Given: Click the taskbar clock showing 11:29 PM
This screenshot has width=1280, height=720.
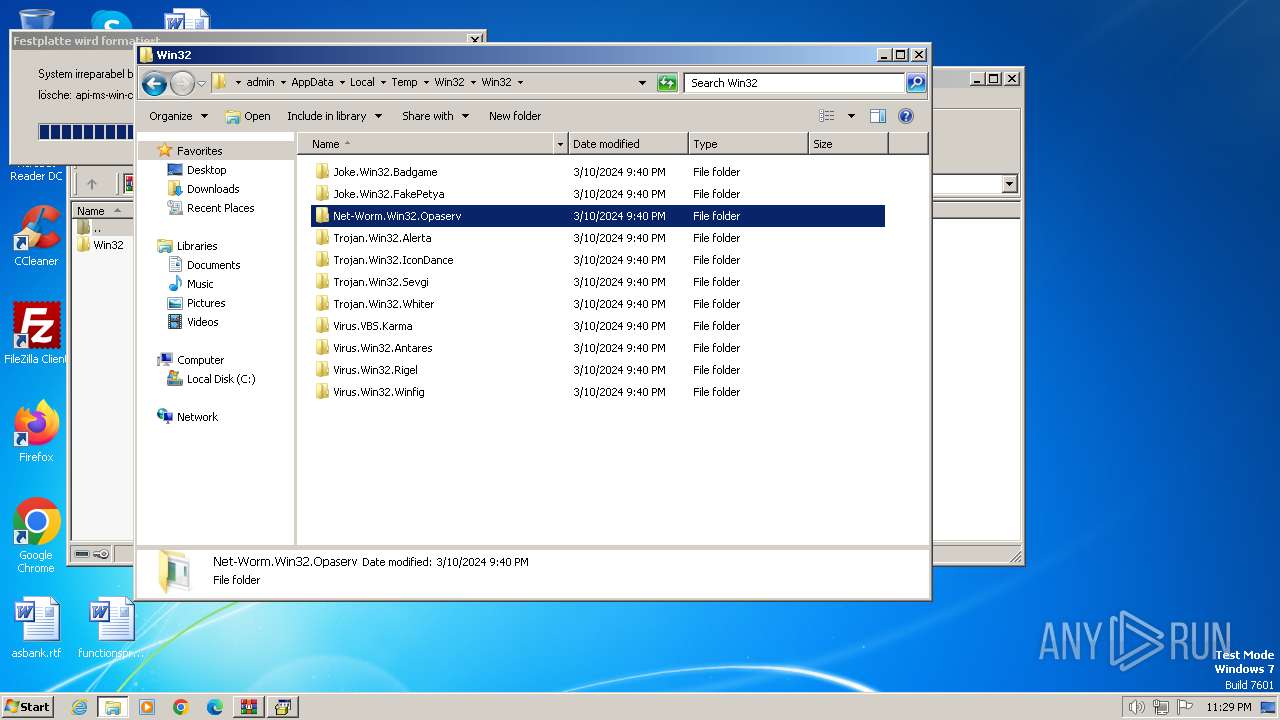Looking at the screenshot, I should pyautogui.click(x=1228, y=707).
